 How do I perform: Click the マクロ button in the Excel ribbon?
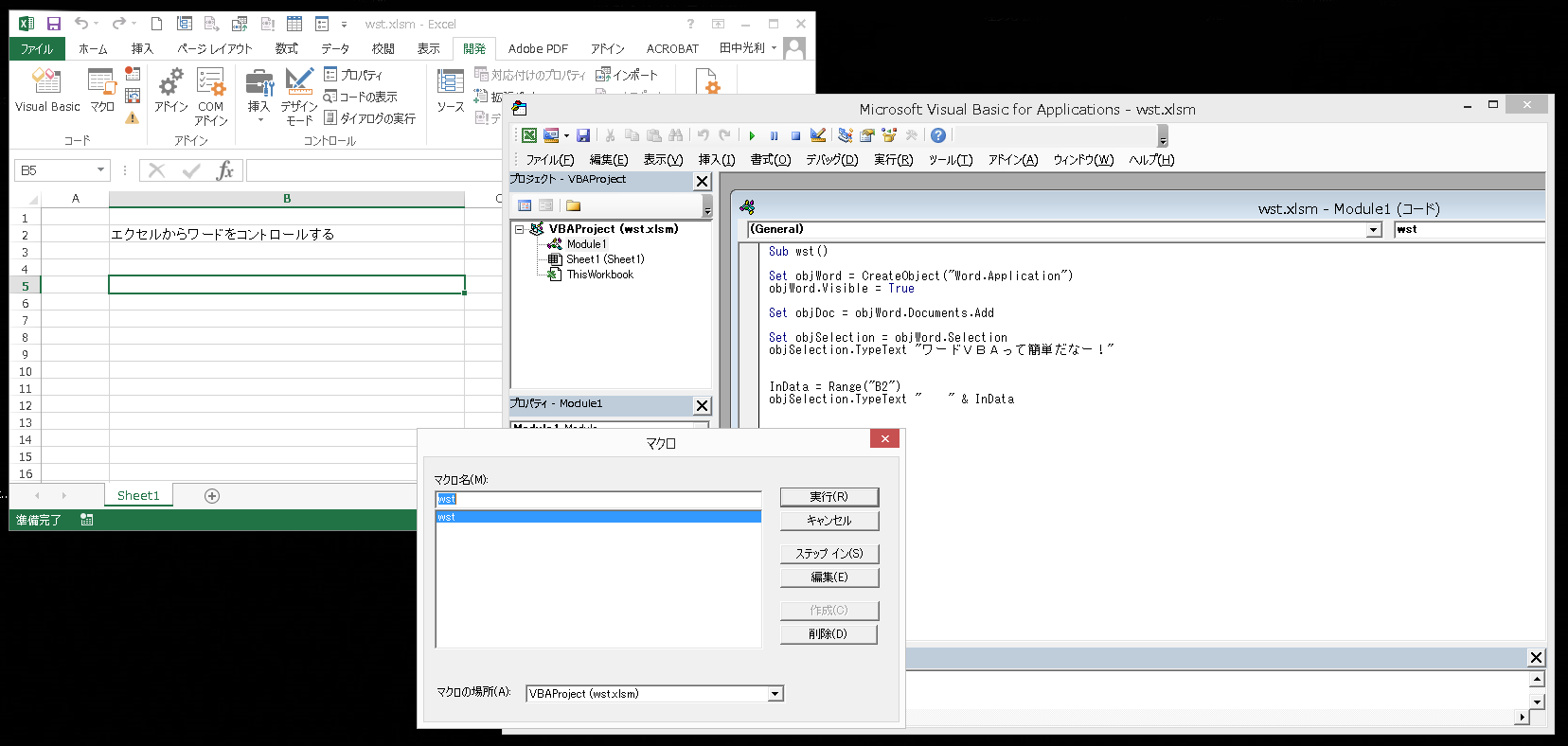point(102,91)
